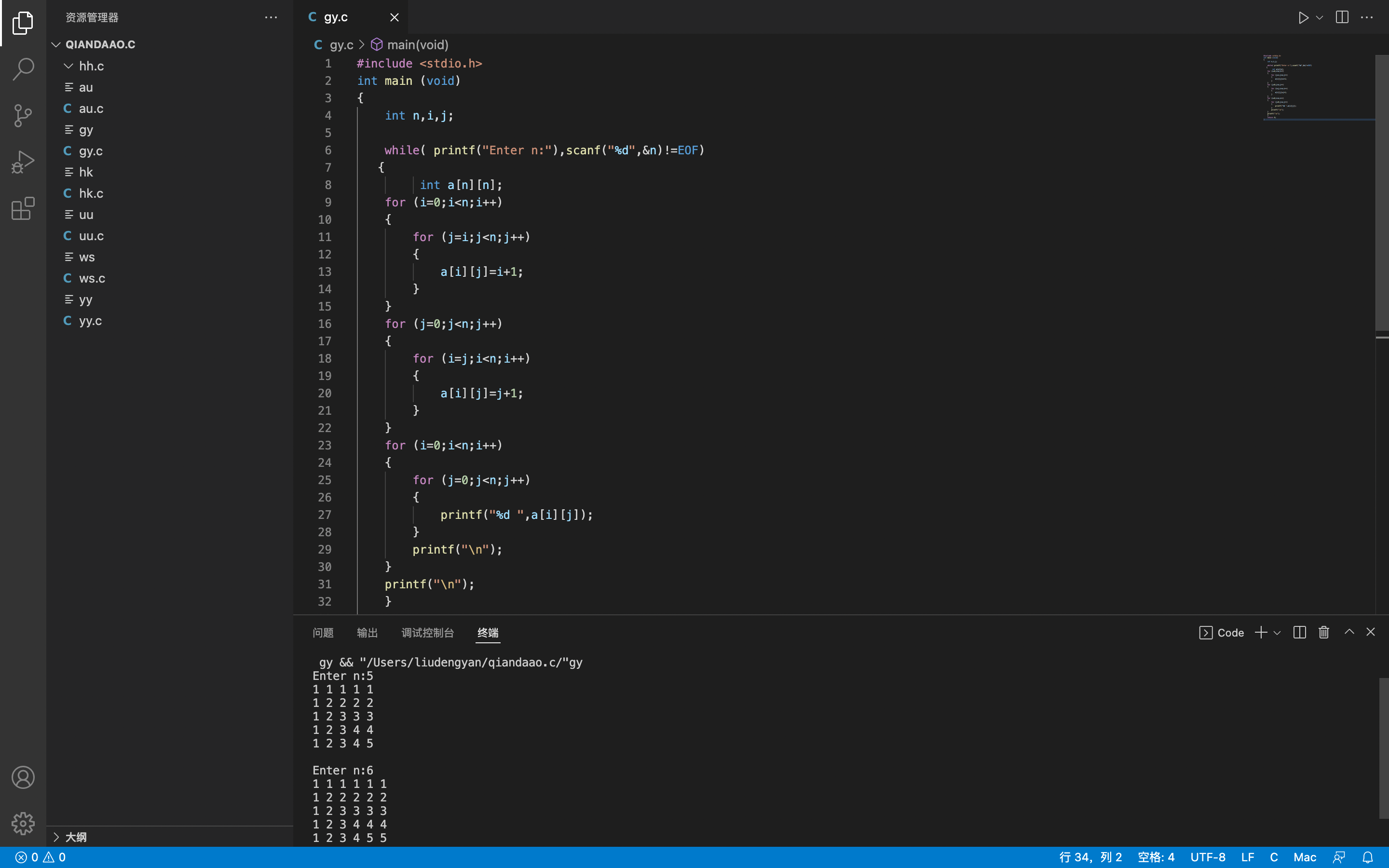Open Run and Debug view
The width and height of the screenshot is (1389, 868).
tap(23, 162)
